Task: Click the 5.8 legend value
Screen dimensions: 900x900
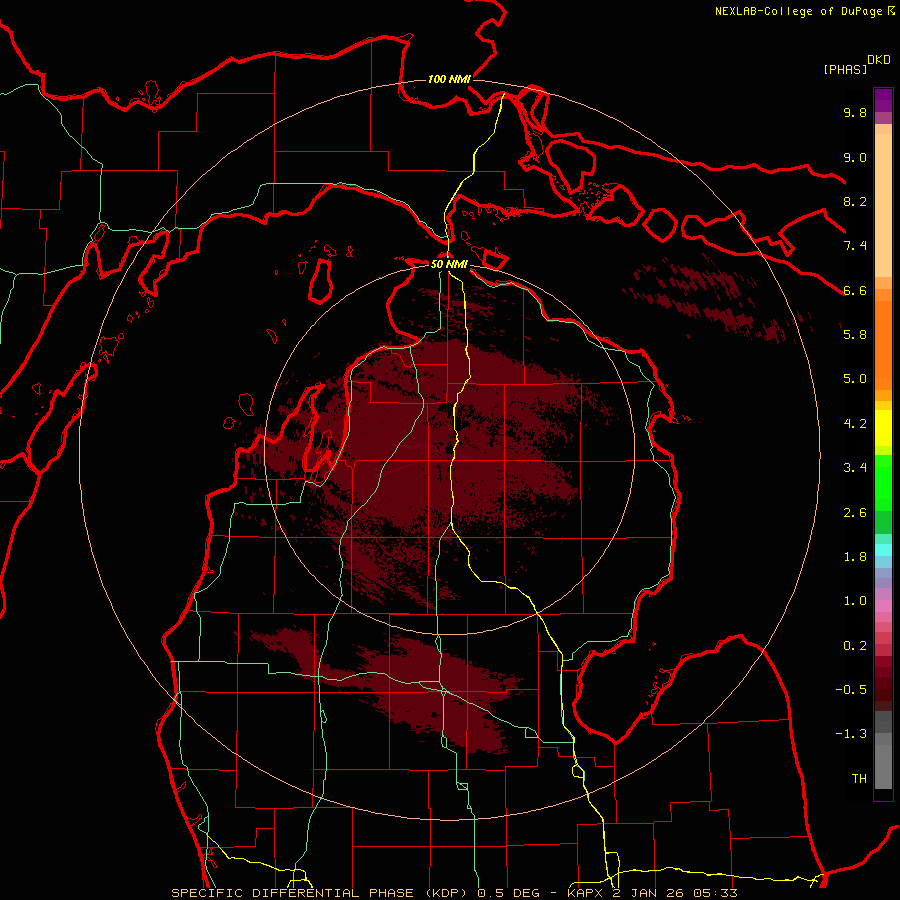Action: pos(855,334)
